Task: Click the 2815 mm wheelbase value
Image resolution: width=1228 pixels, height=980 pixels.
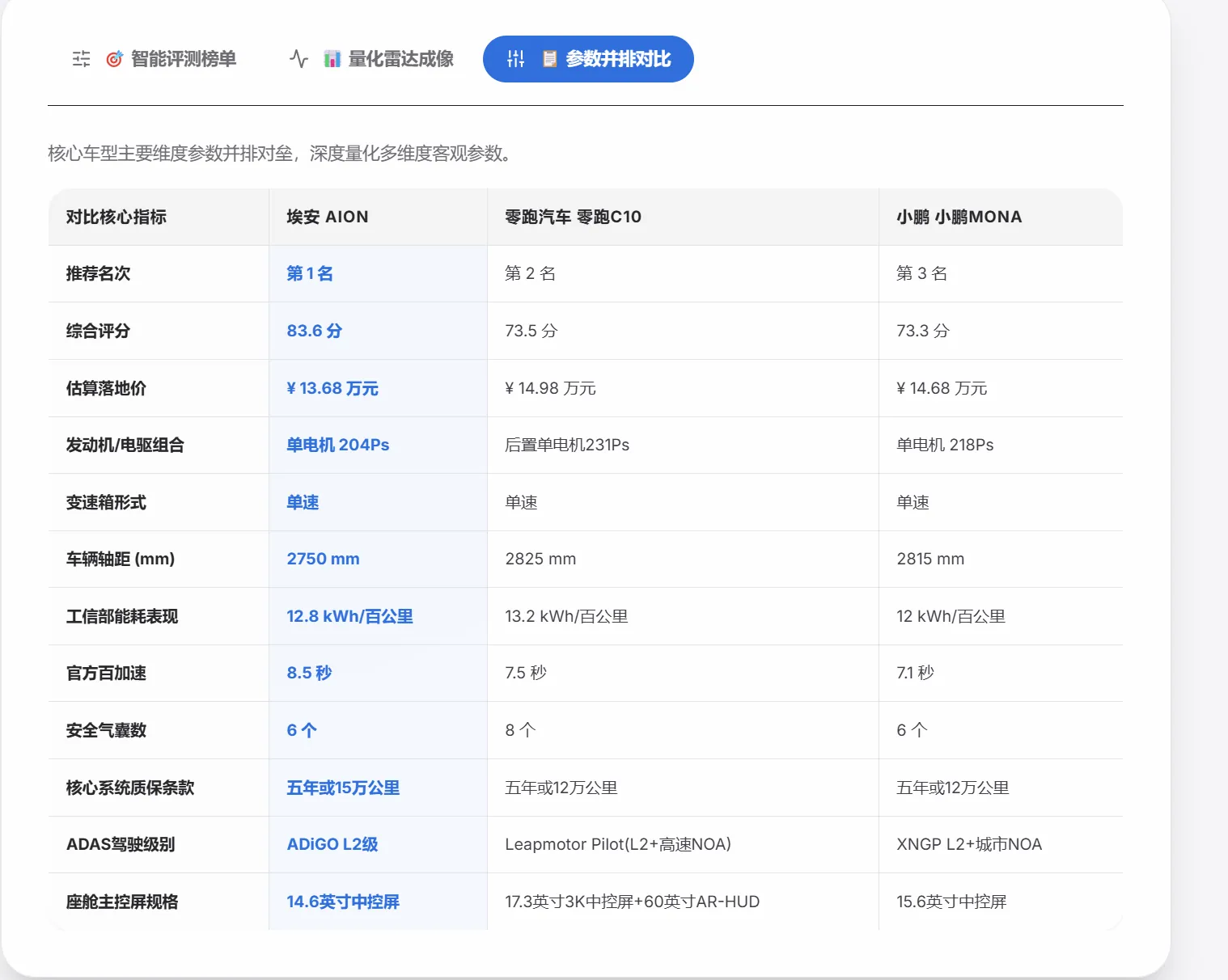Action: (x=930, y=559)
